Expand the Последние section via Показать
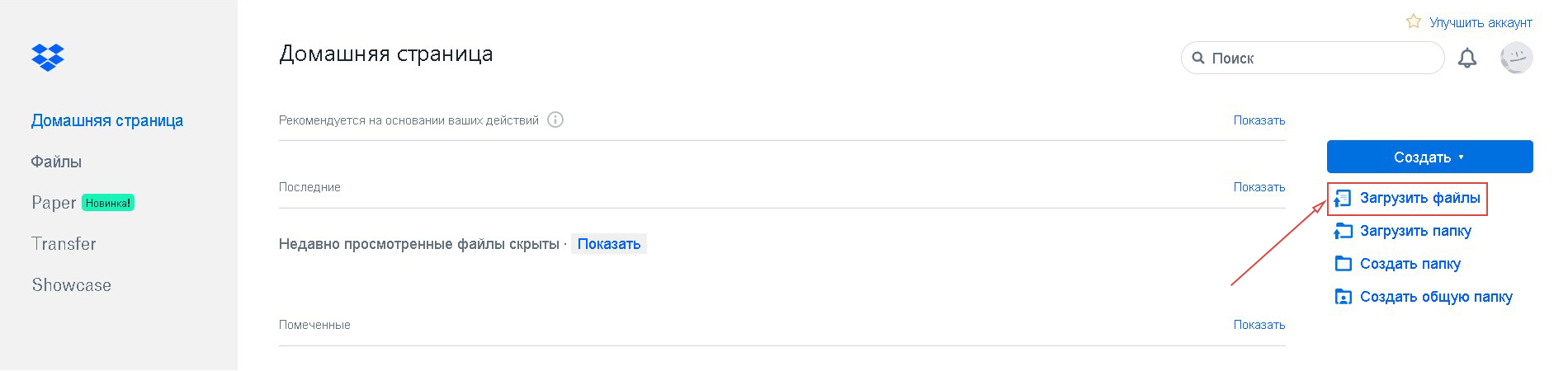 pos(1259,187)
